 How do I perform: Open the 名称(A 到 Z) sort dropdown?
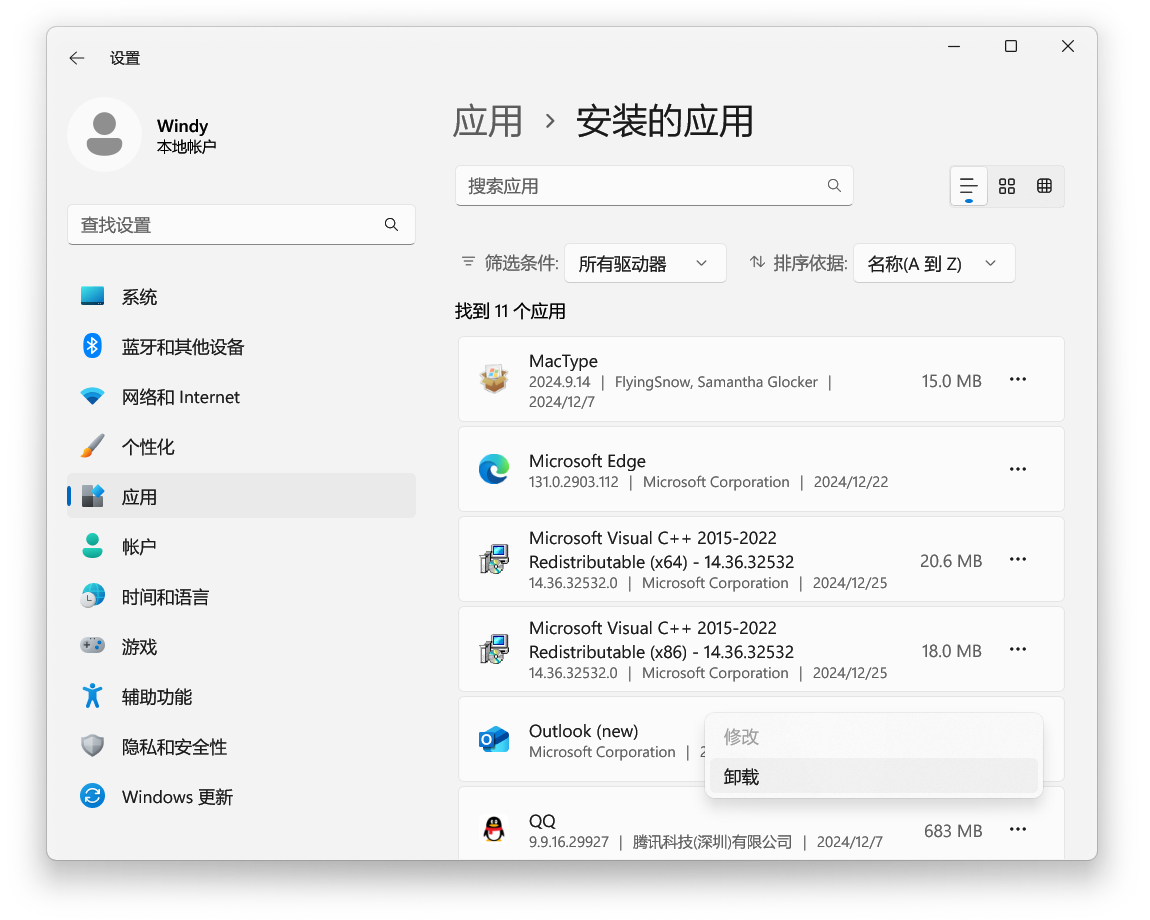click(933, 263)
